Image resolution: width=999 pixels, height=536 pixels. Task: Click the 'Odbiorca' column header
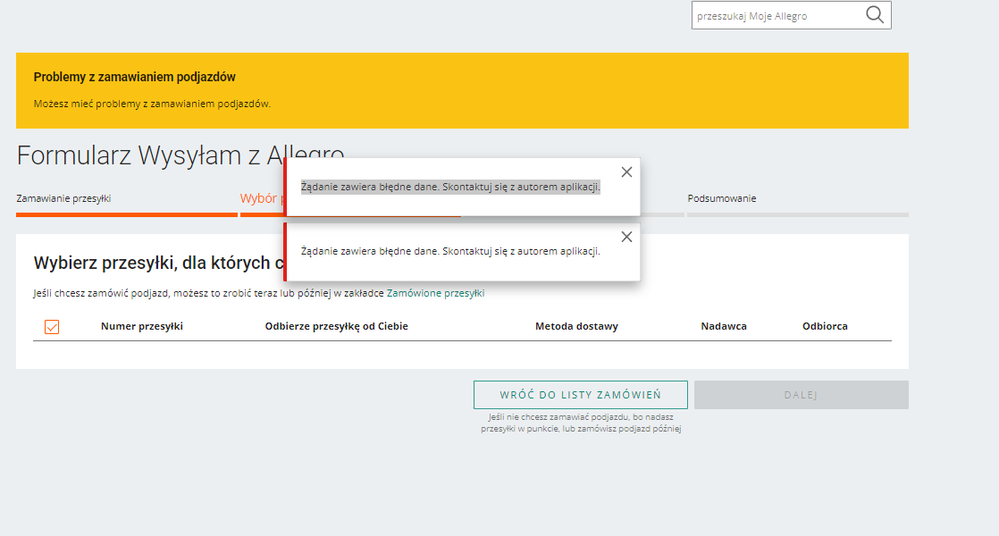point(825,326)
